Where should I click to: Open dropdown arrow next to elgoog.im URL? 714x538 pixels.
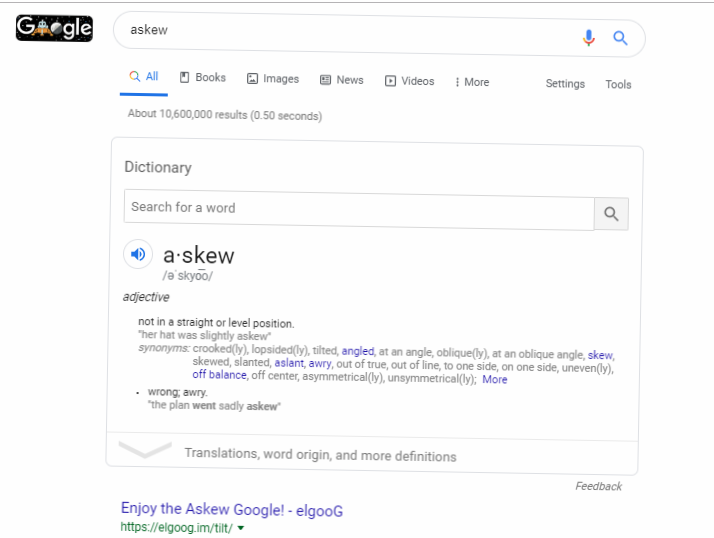(x=241, y=527)
